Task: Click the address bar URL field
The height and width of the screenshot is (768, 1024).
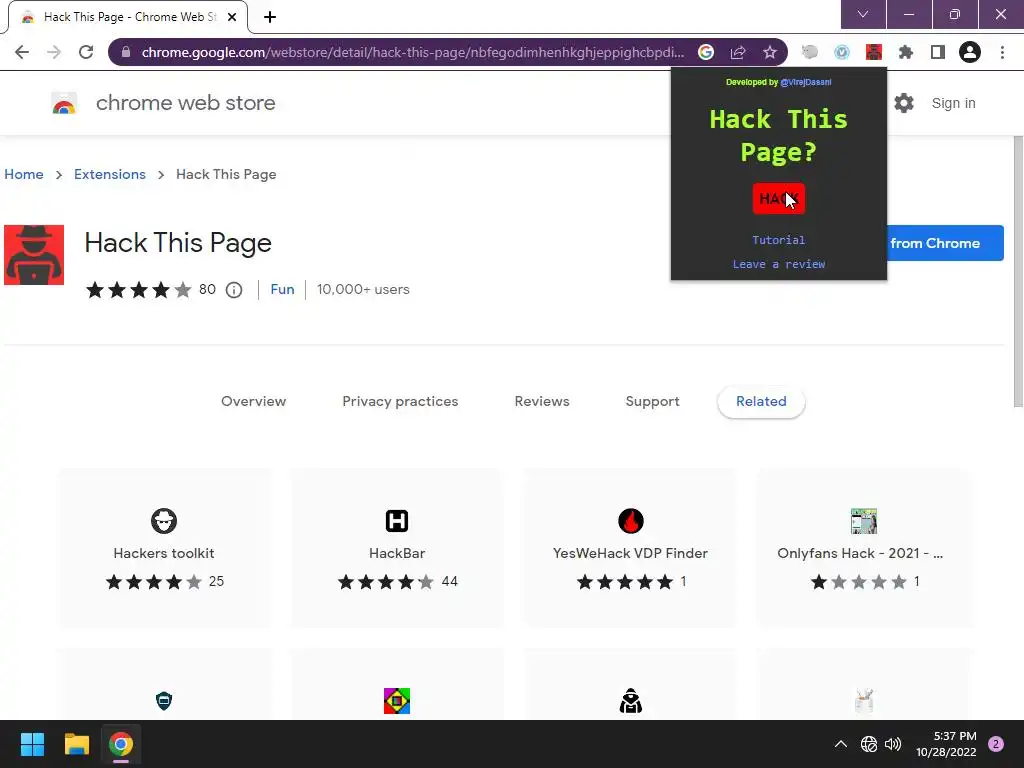Action: (413, 52)
